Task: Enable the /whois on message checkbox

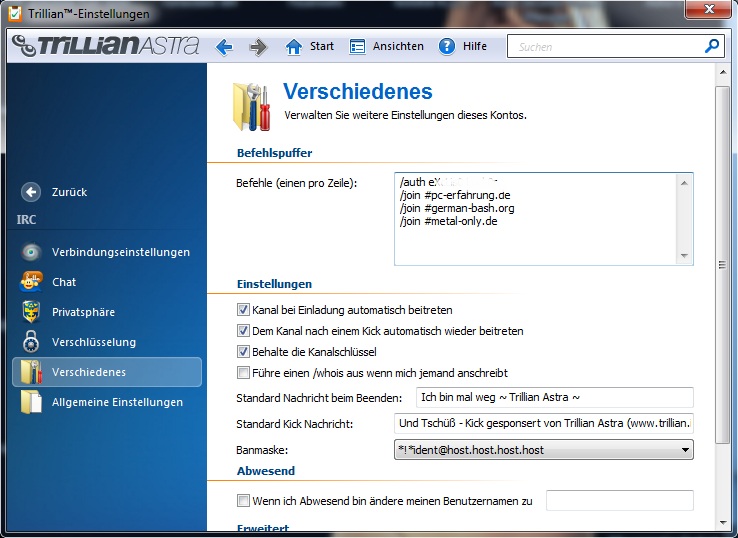Action: 243,373
